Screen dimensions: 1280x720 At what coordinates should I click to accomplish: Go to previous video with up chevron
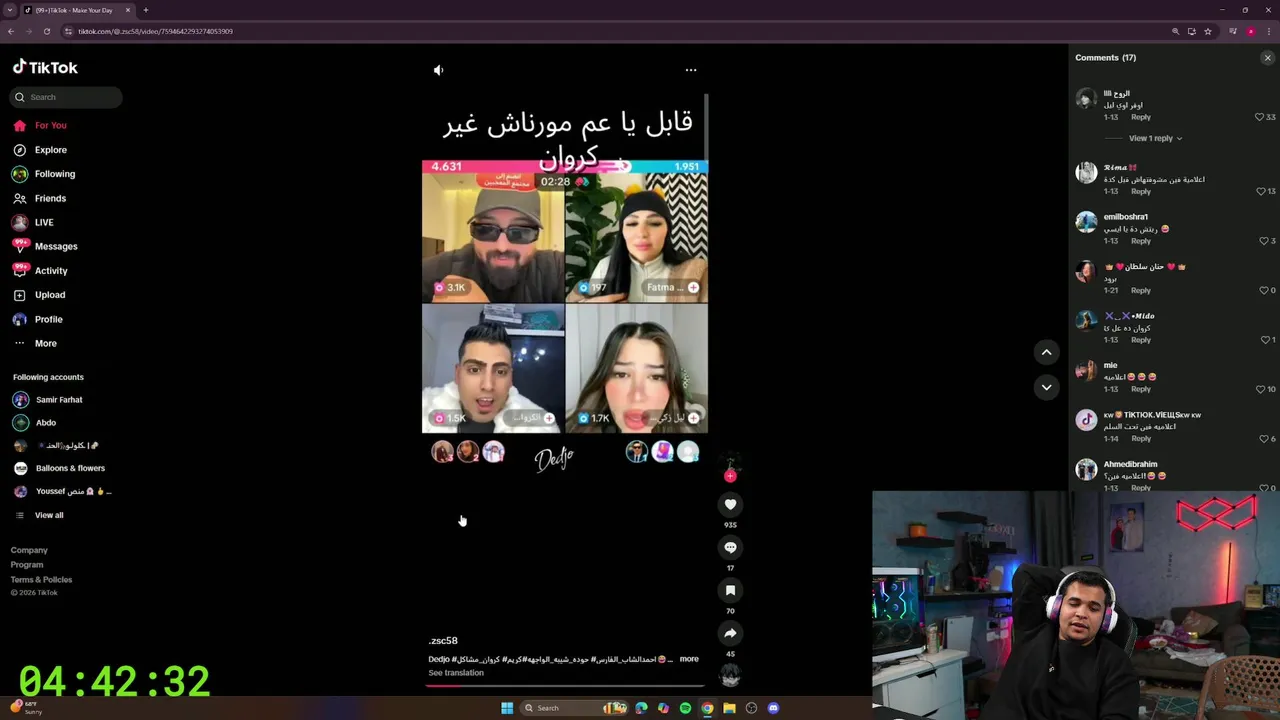(x=1046, y=352)
